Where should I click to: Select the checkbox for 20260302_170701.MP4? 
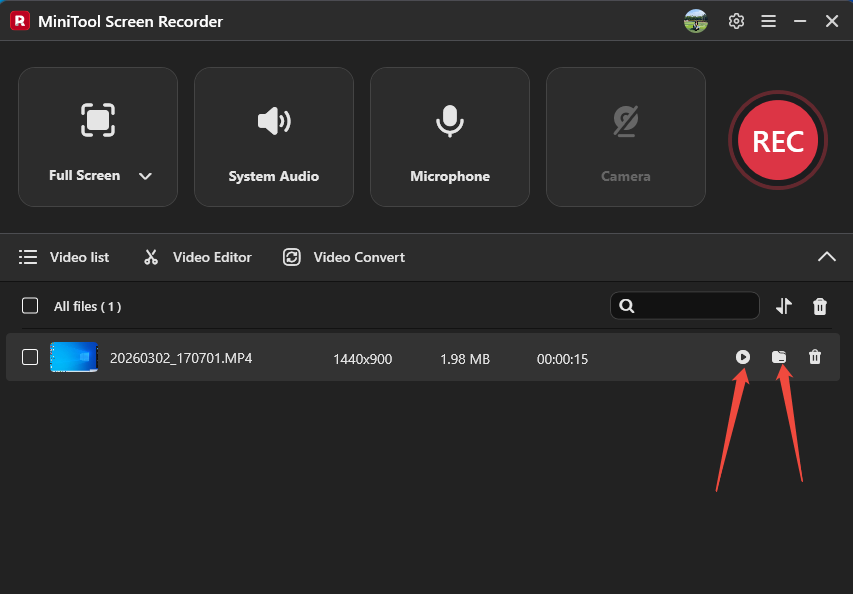30,357
